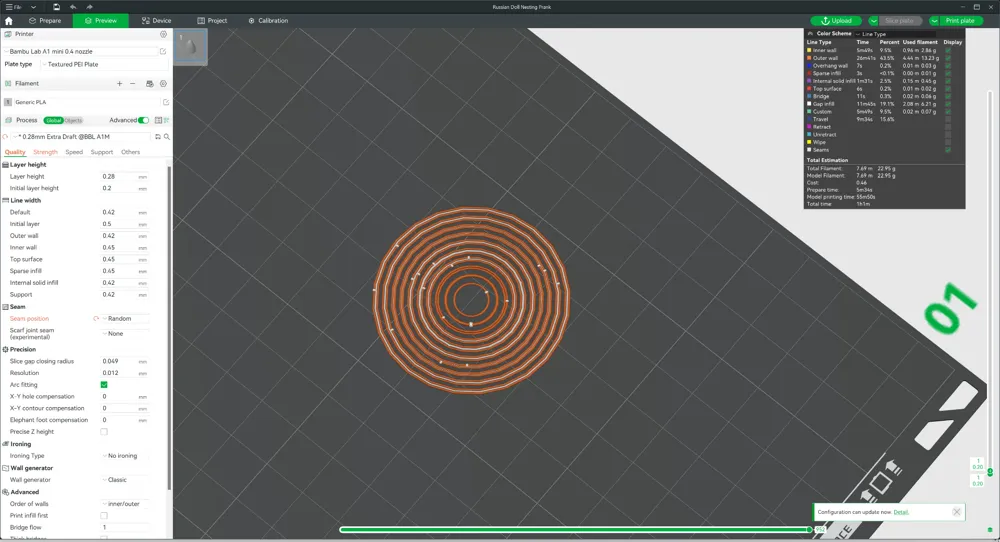The image size is (1000, 542).
Task: Collapse the Color Scheme legend panel icon
Action: click(x=810, y=34)
